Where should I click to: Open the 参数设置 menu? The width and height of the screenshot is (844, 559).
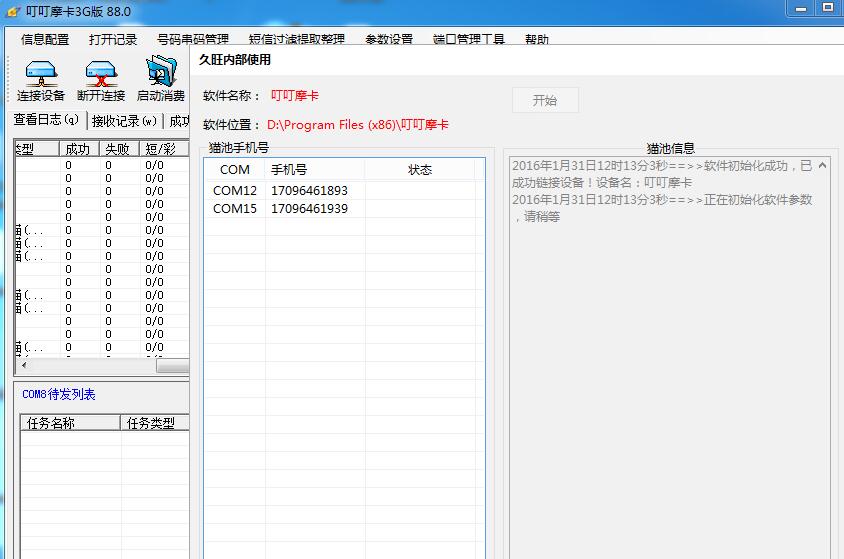point(389,39)
